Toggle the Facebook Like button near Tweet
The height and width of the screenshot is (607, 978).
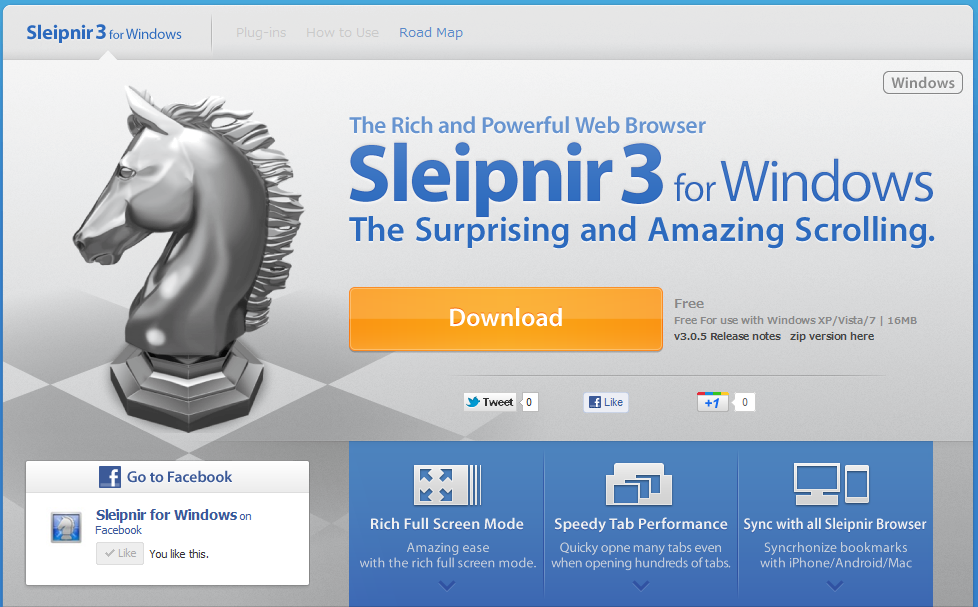pos(606,402)
